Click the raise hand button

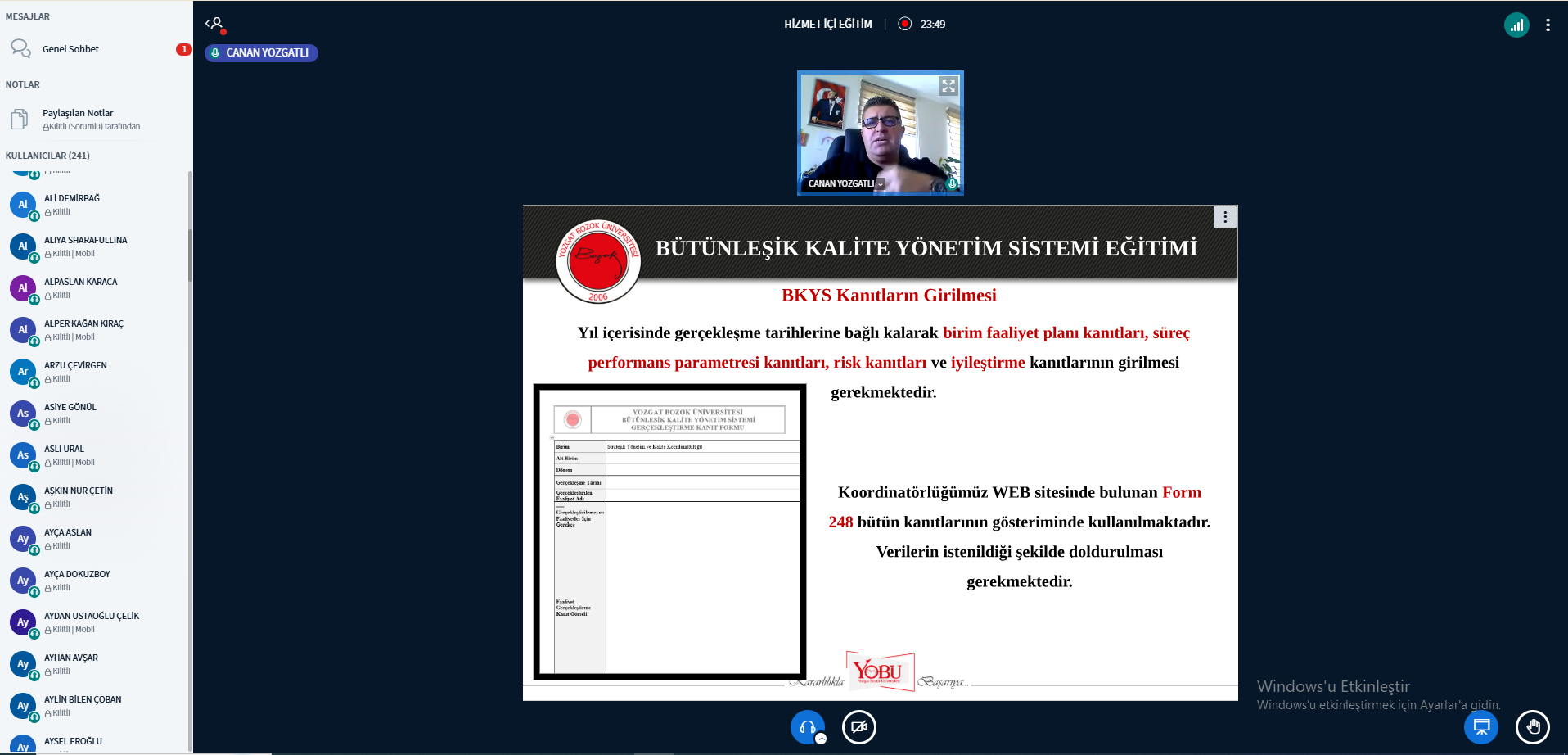1532,726
